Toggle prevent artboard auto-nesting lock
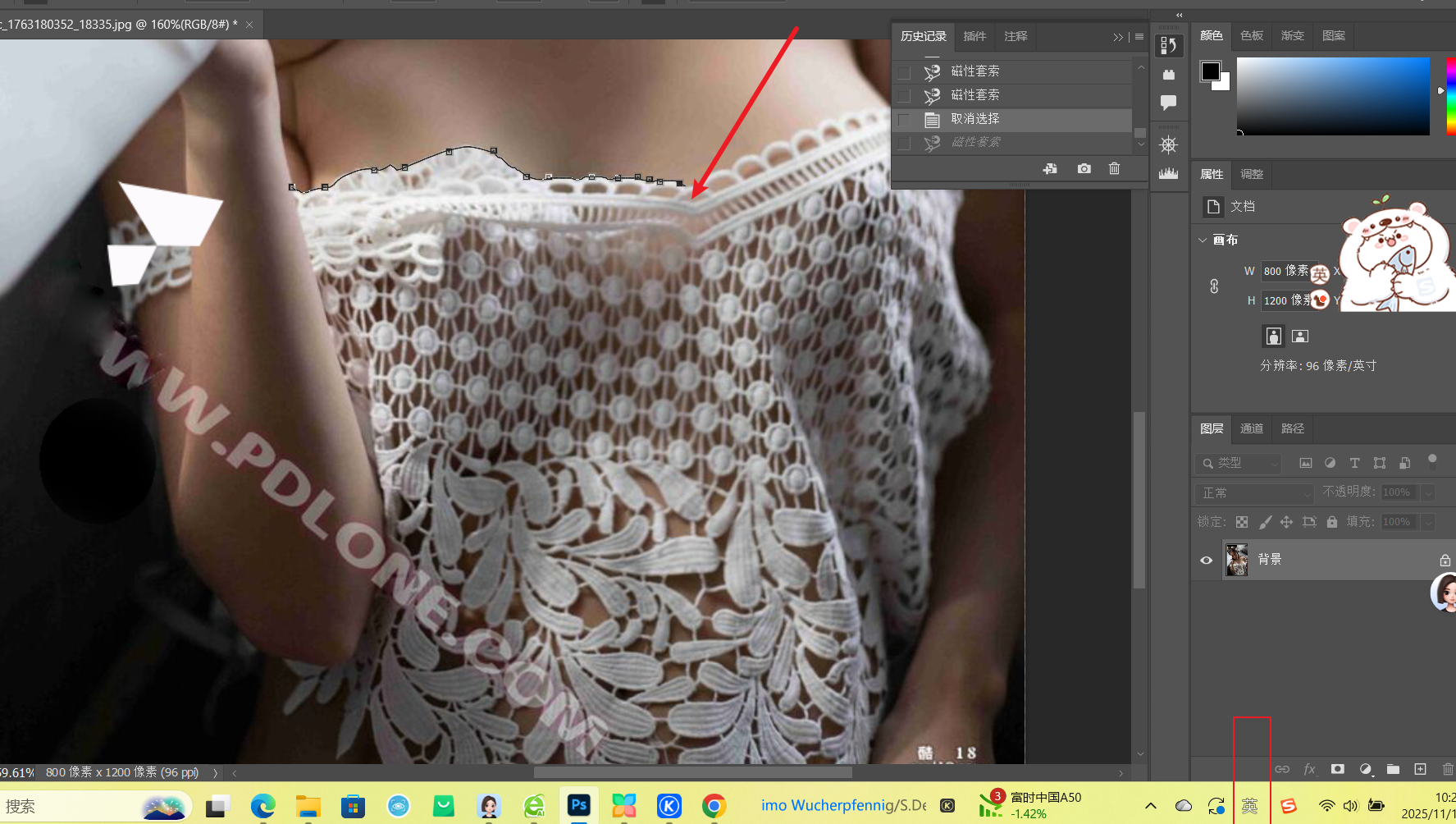1456x824 pixels. click(1309, 522)
